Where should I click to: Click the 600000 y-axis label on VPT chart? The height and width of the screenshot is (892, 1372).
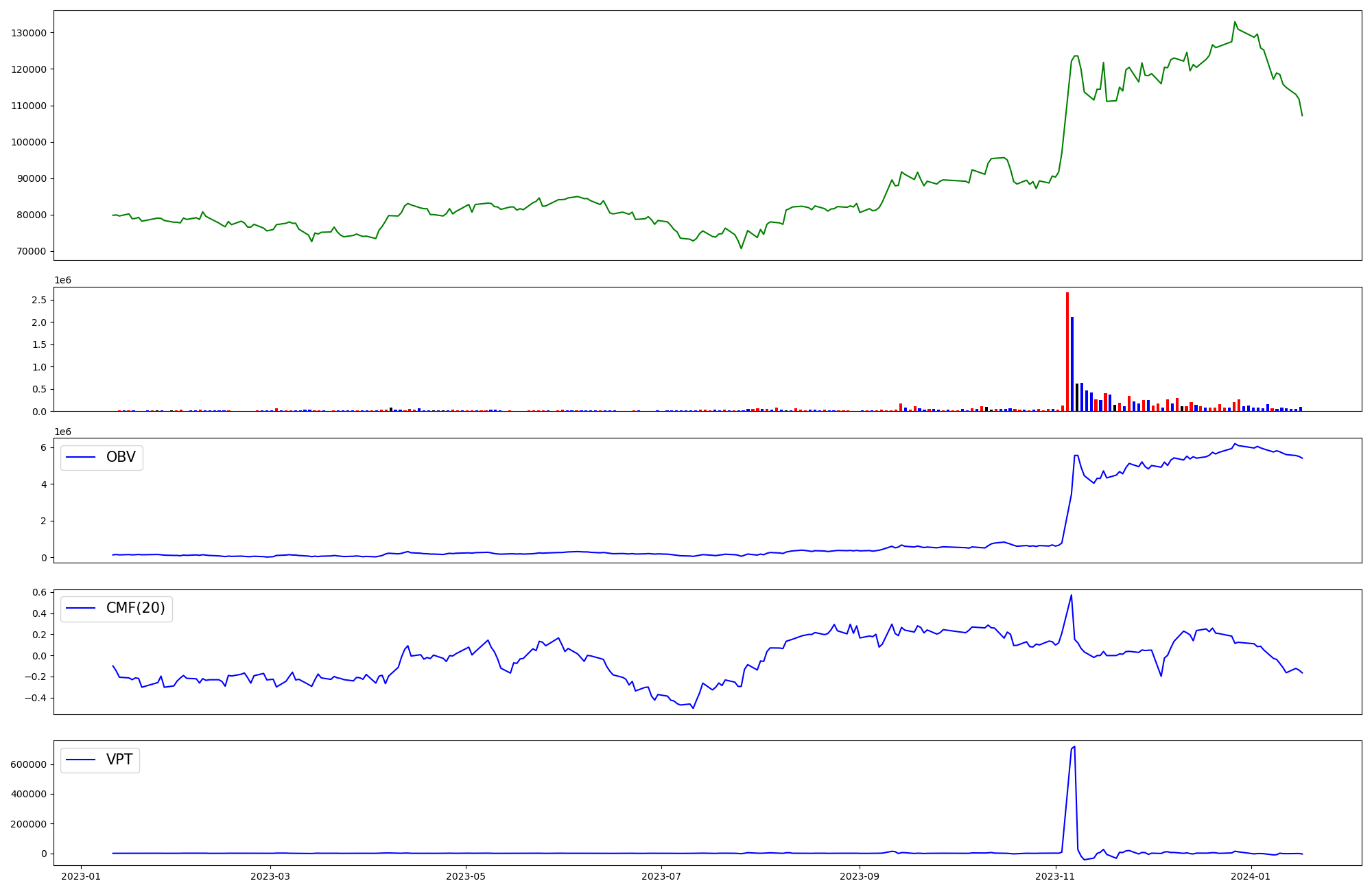pyautogui.click(x=28, y=764)
